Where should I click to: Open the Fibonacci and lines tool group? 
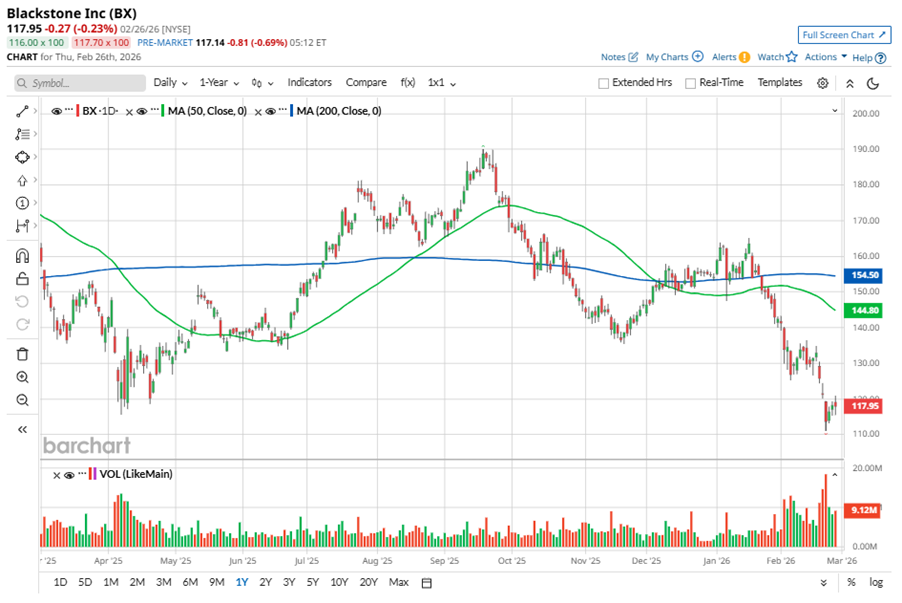[x=22, y=134]
